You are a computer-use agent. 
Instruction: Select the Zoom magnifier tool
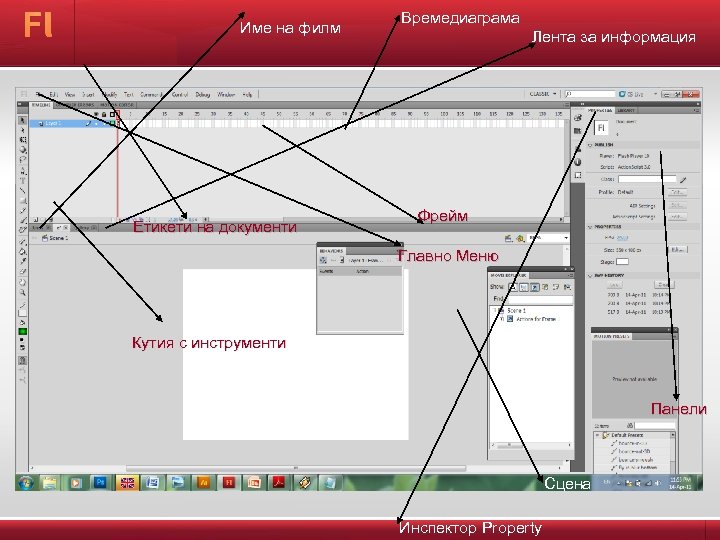pyautogui.click(x=22, y=292)
